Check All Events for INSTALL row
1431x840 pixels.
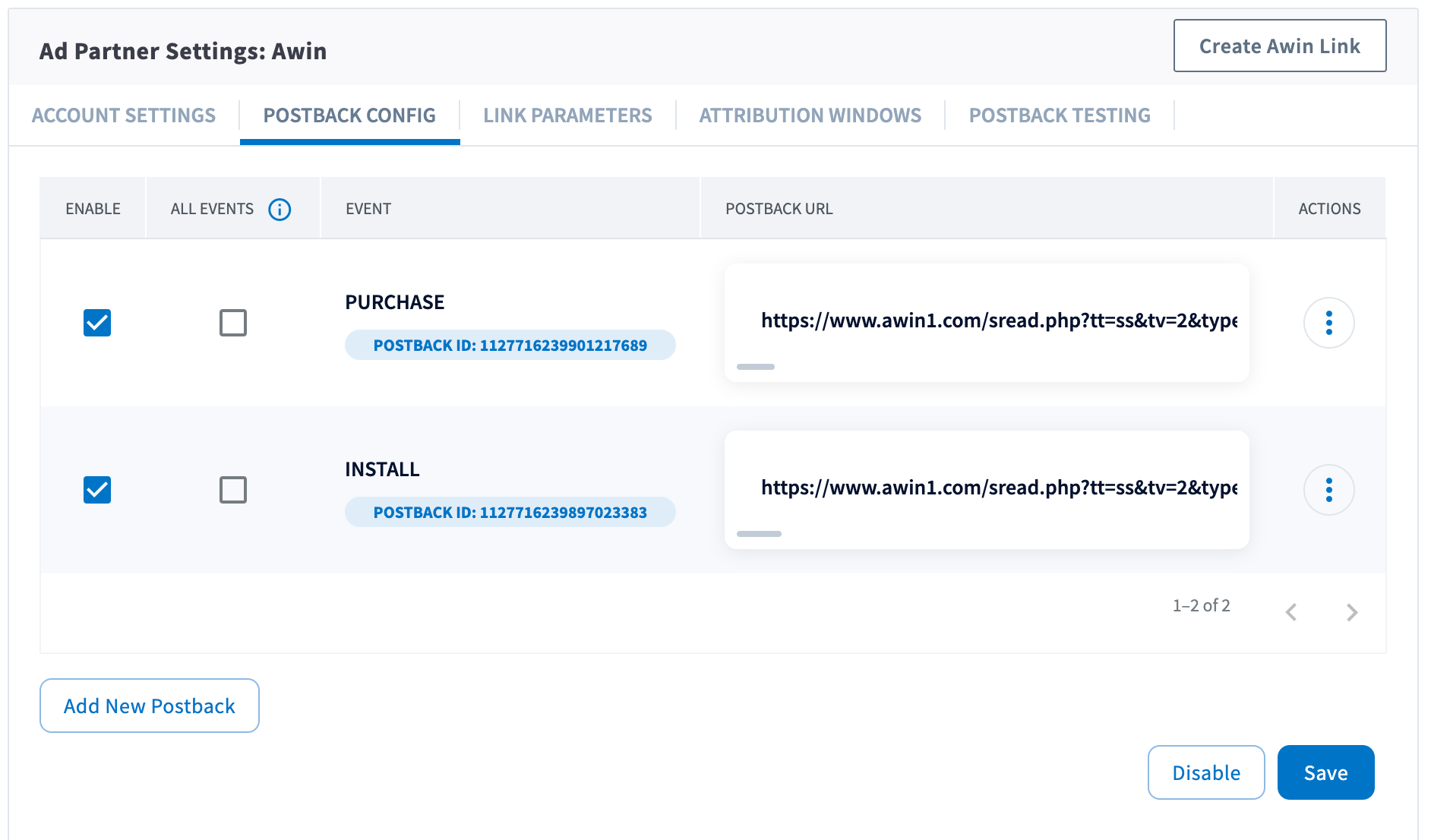click(x=233, y=490)
